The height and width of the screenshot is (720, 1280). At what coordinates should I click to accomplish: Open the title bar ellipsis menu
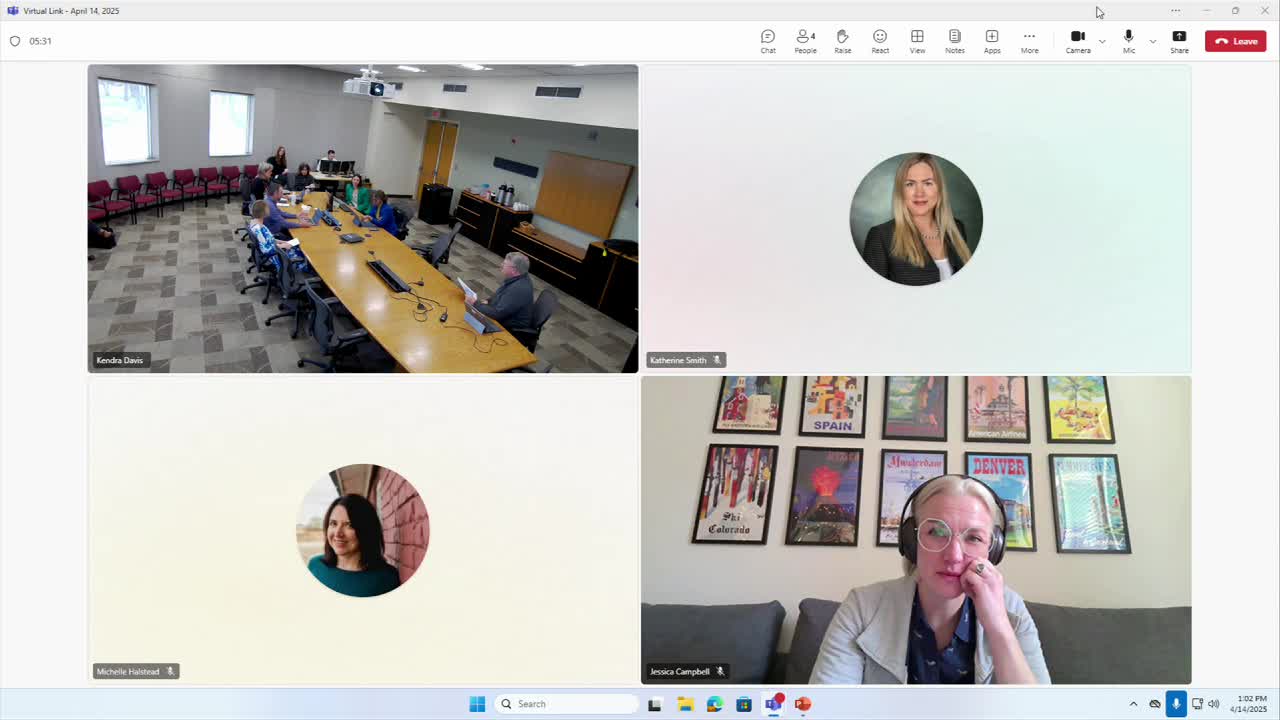[1176, 11]
